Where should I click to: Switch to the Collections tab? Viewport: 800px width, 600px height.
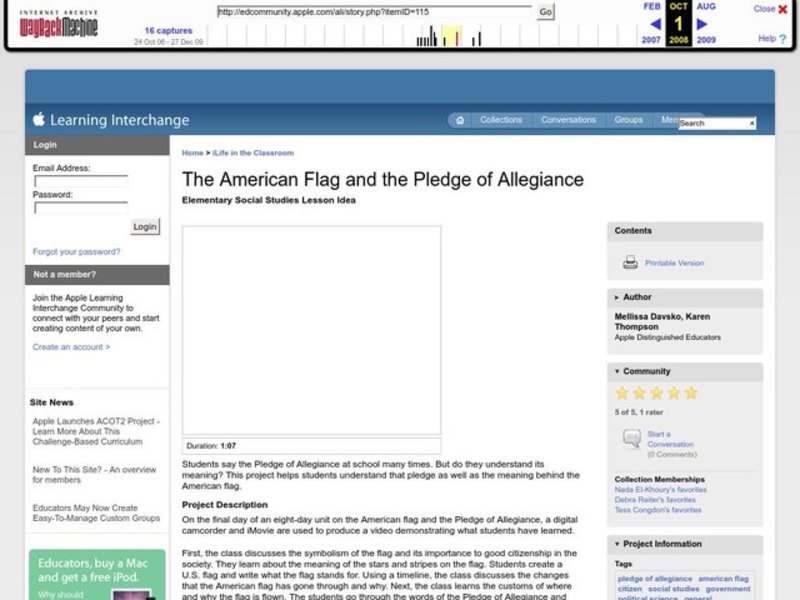(500, 119)
